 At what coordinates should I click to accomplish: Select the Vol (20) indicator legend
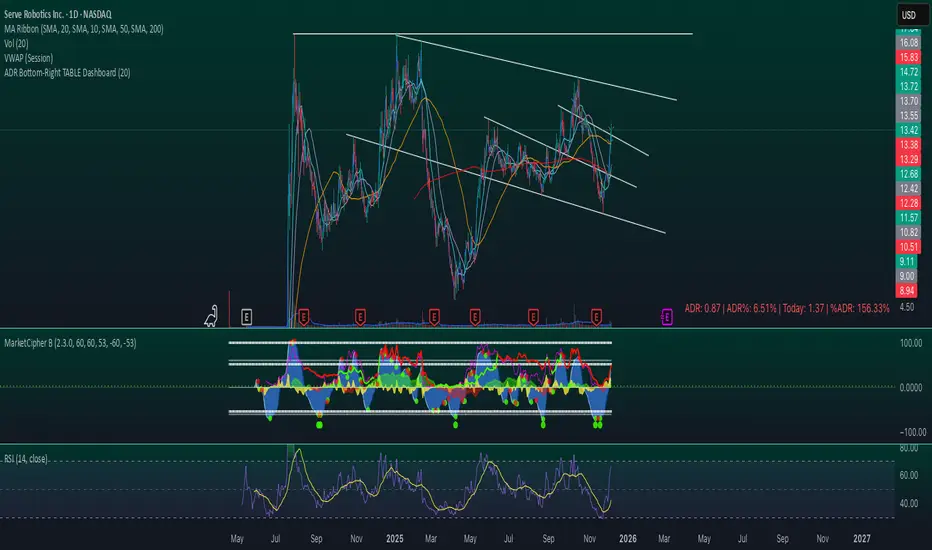click(16, 43)
